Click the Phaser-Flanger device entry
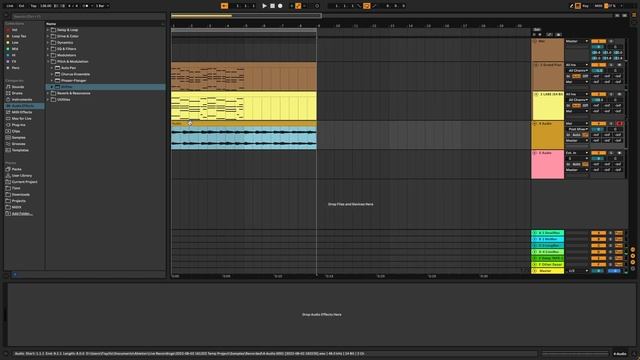Viewport: 640px width, 360px height. pyautogui.click(x=73, y=80)
